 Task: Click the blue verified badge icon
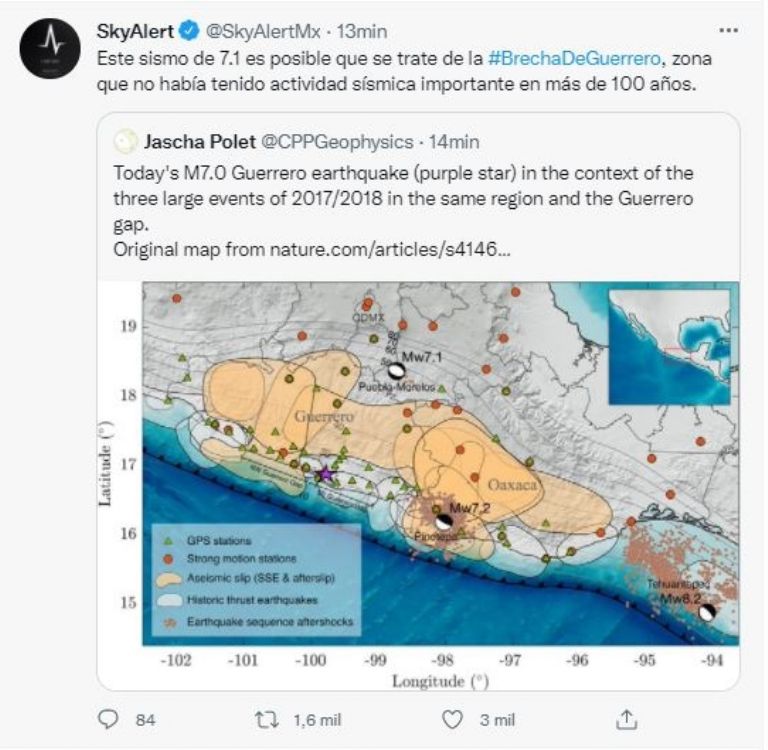(x=189, y=31)
